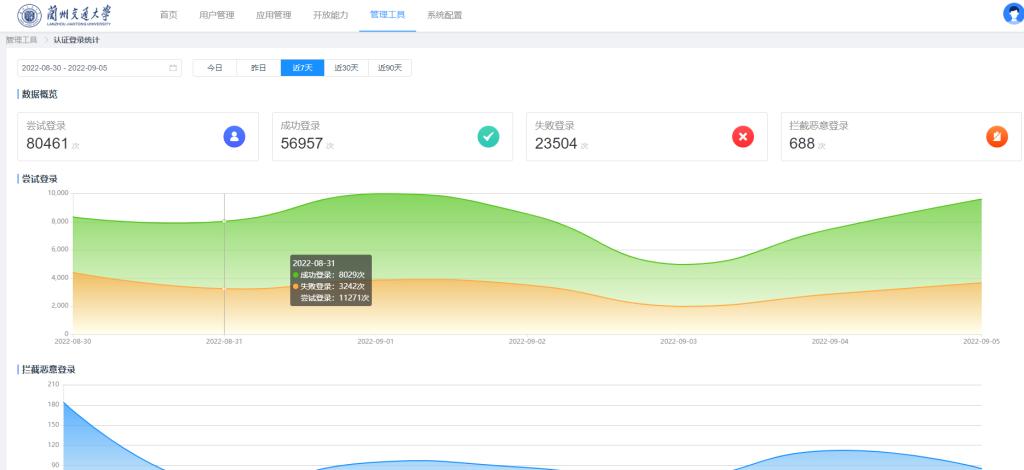Click the 成功登录 card title

click(300, 126)
